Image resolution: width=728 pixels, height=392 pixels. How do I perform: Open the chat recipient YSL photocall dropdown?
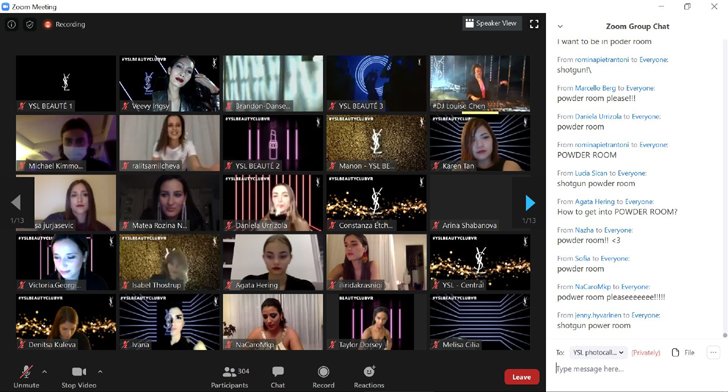pos(598,353)
